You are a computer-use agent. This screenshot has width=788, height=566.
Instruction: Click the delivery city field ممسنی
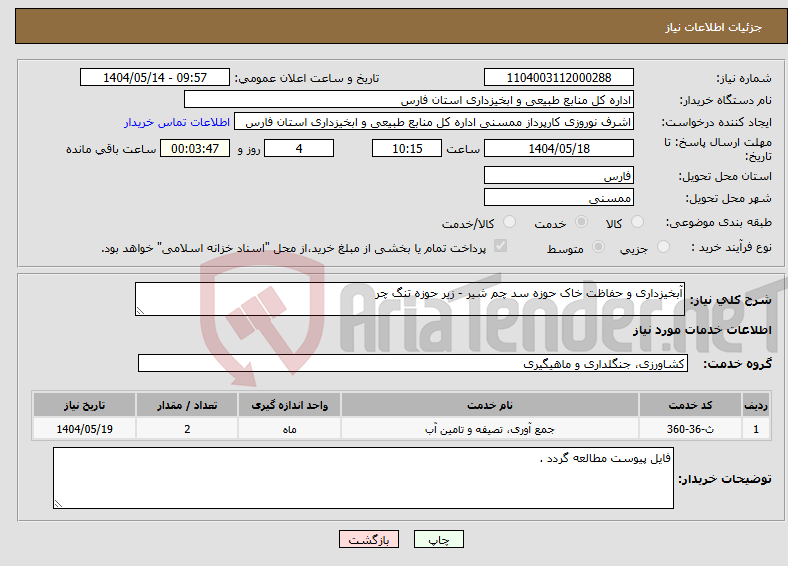point(559,197)
